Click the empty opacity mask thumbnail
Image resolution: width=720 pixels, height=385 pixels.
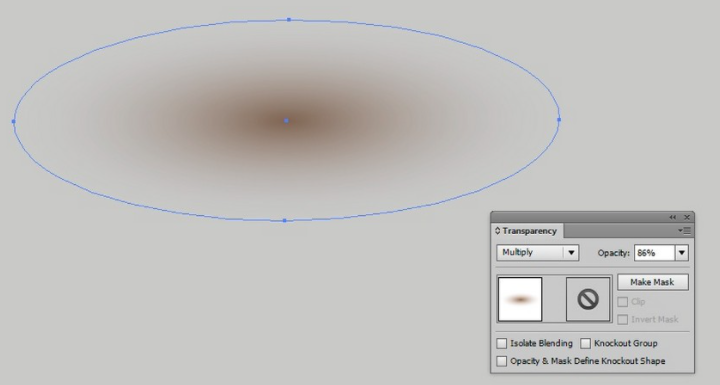(588, 299)
